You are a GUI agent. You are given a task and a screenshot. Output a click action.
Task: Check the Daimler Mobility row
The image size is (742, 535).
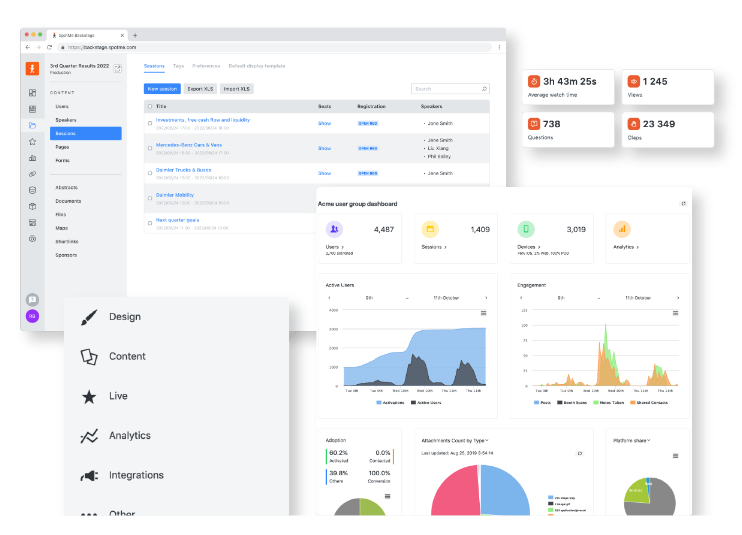[150, 198]
